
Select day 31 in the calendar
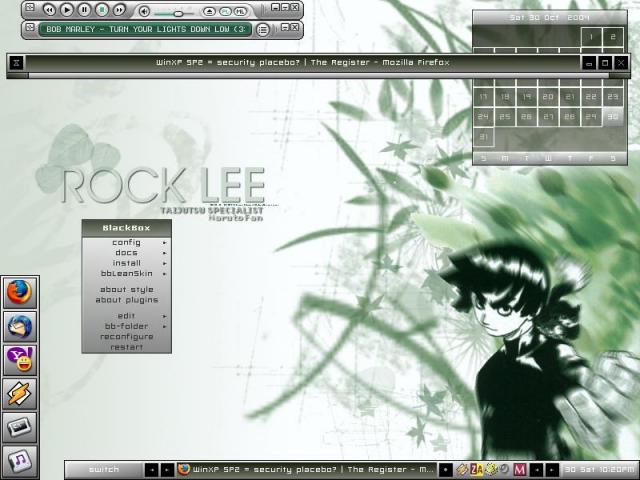point(483,137)
